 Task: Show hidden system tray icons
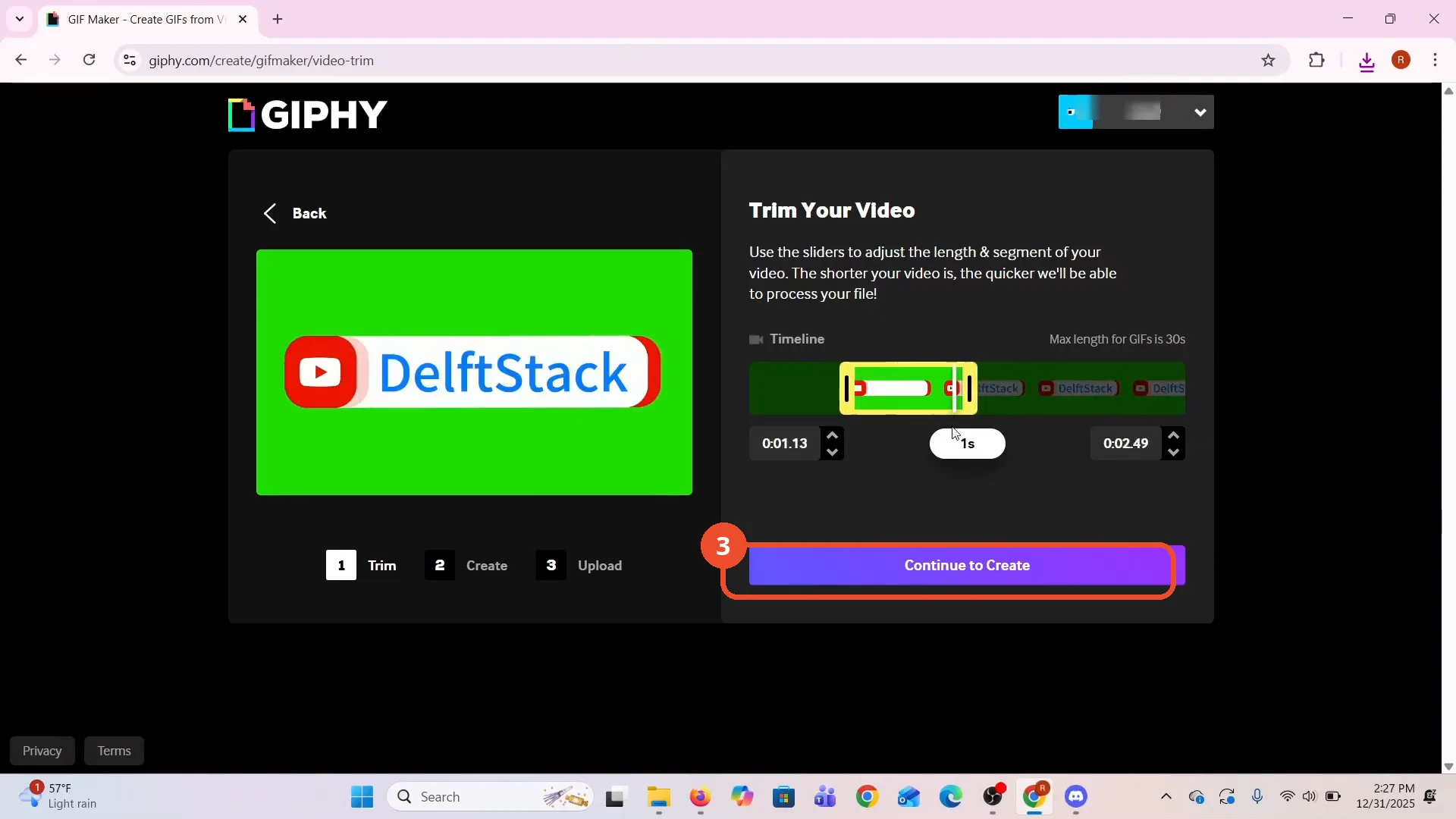pyautogui.click(x=1166, y=796)
